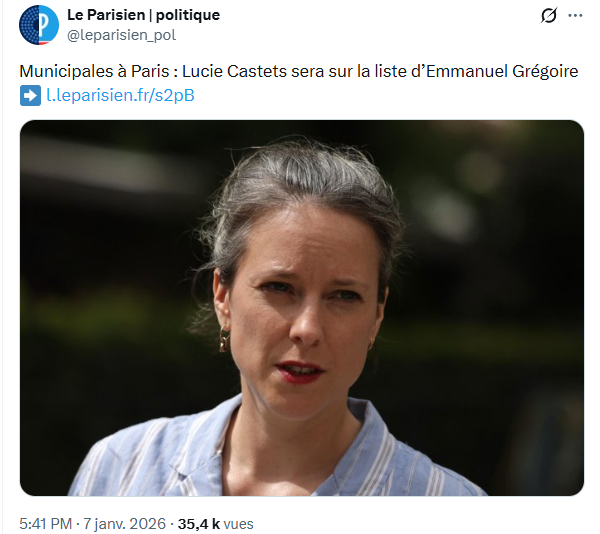Click the blue arrow emoji before the link

tap(30, 96)
